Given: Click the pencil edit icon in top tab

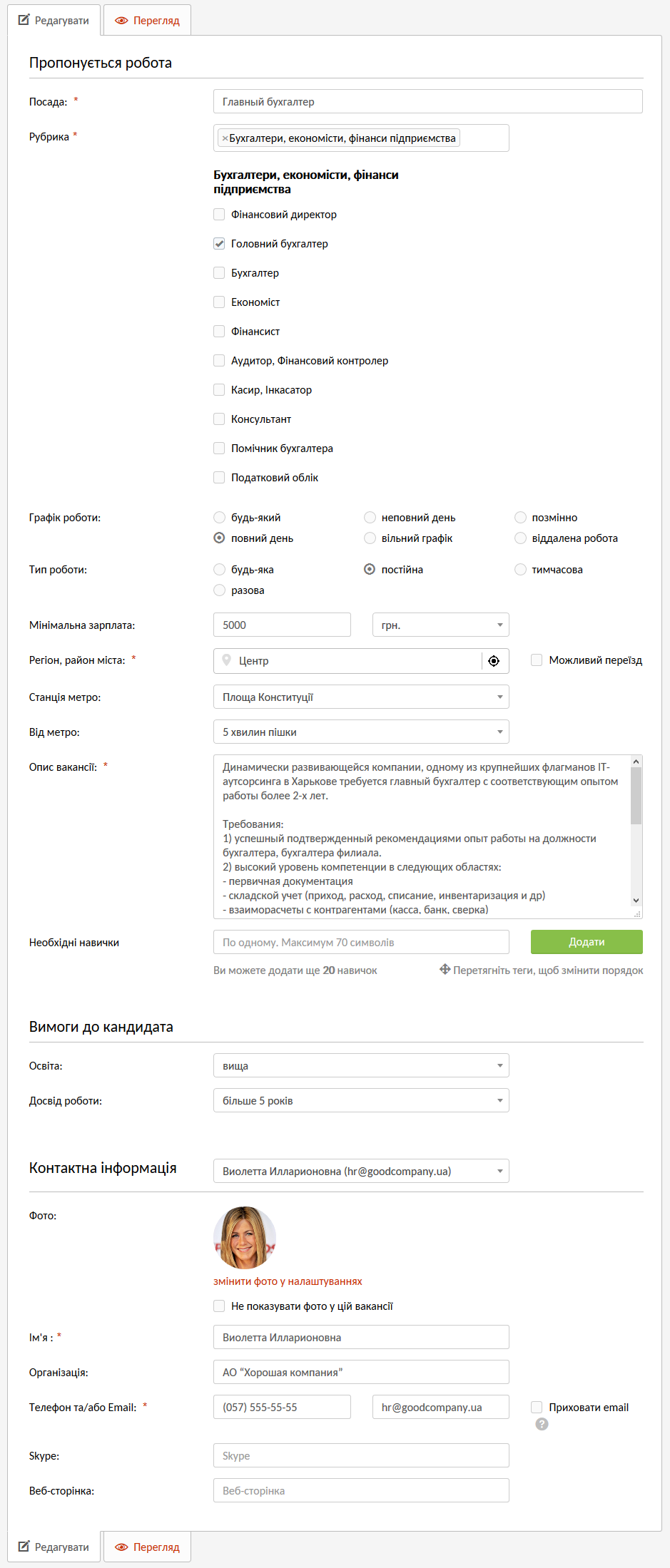Looking at the screenshot, I should point(24,20).
